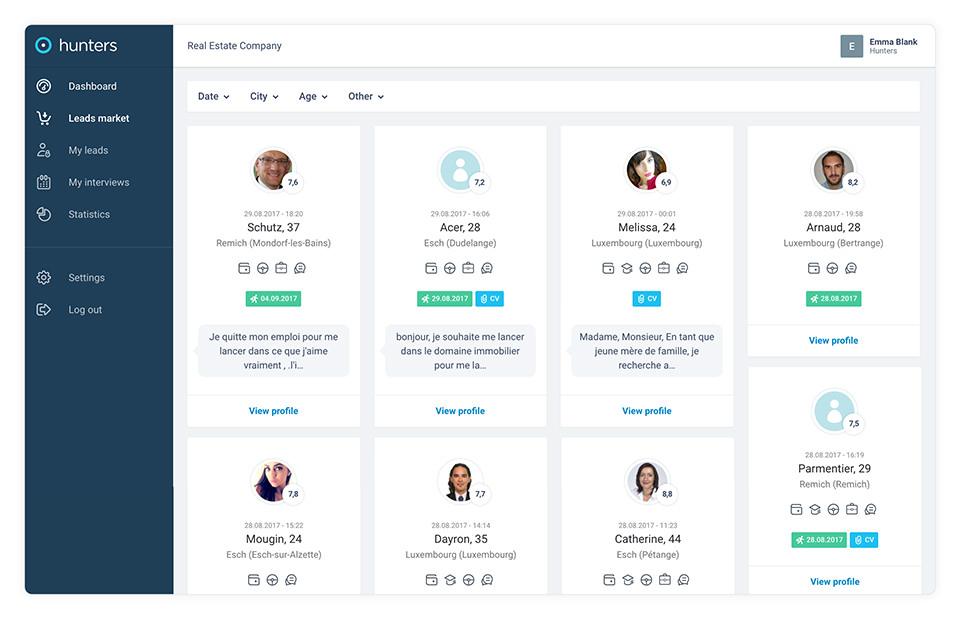The width and height of the screenshot is (960, 619).
Task: Click the Statistics pie chart icon
Action: pyautogui.click(x=44, y=214)
